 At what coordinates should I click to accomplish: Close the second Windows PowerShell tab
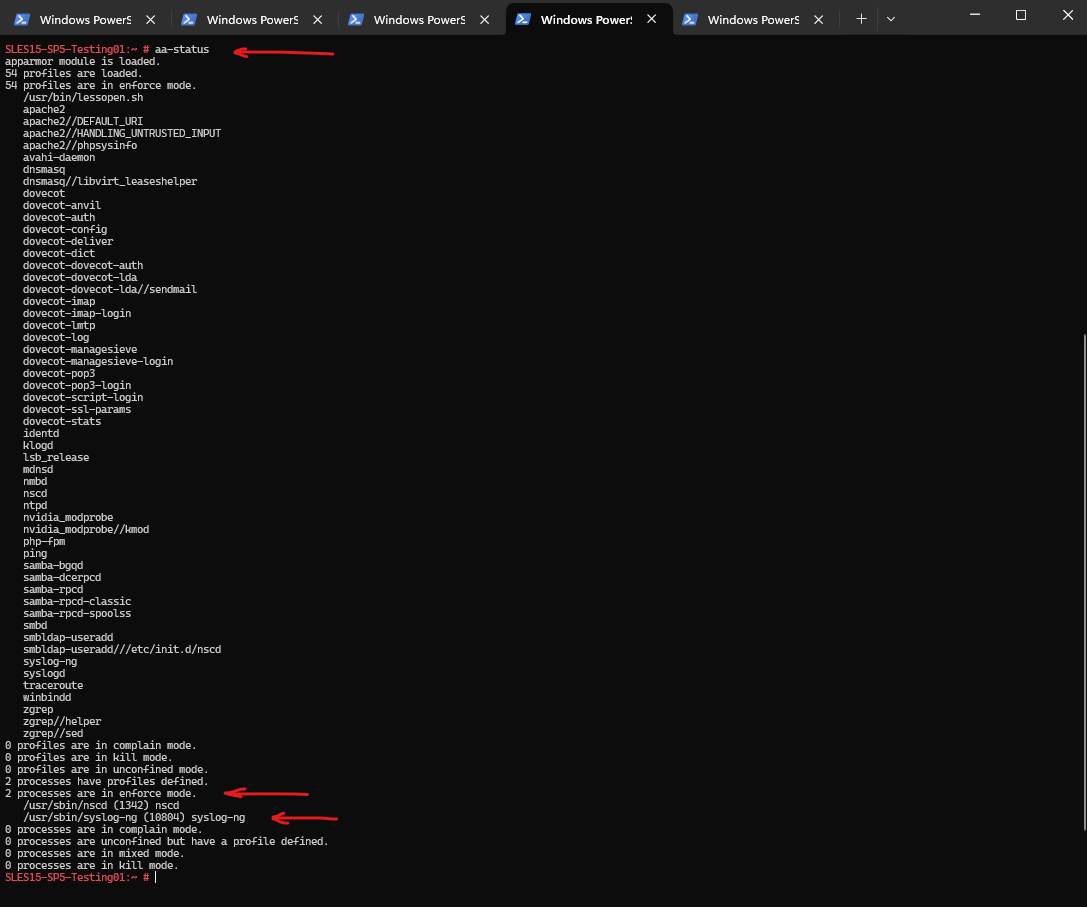pos(318,19)
